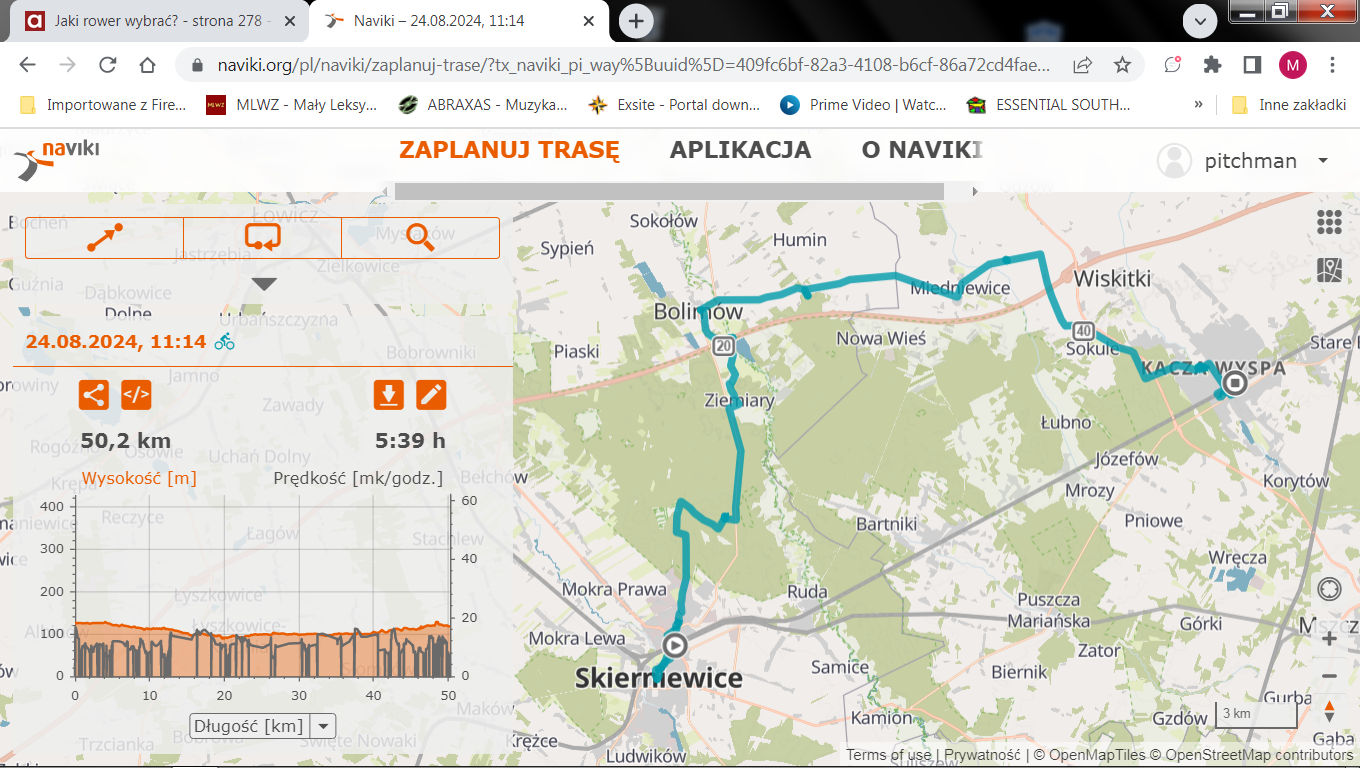Show hidden bookmarks via chevron
This screenshot has height=768, width=1360.
(1198, 104)
